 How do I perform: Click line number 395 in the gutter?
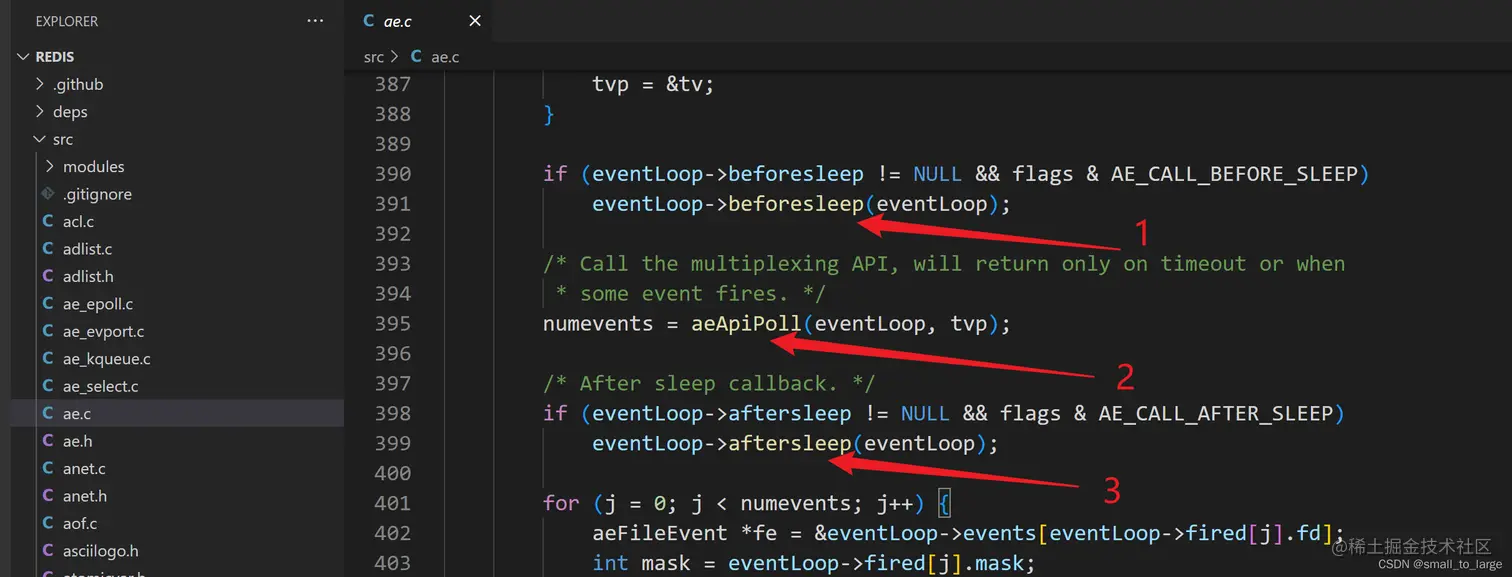click(x=392, y=324)
